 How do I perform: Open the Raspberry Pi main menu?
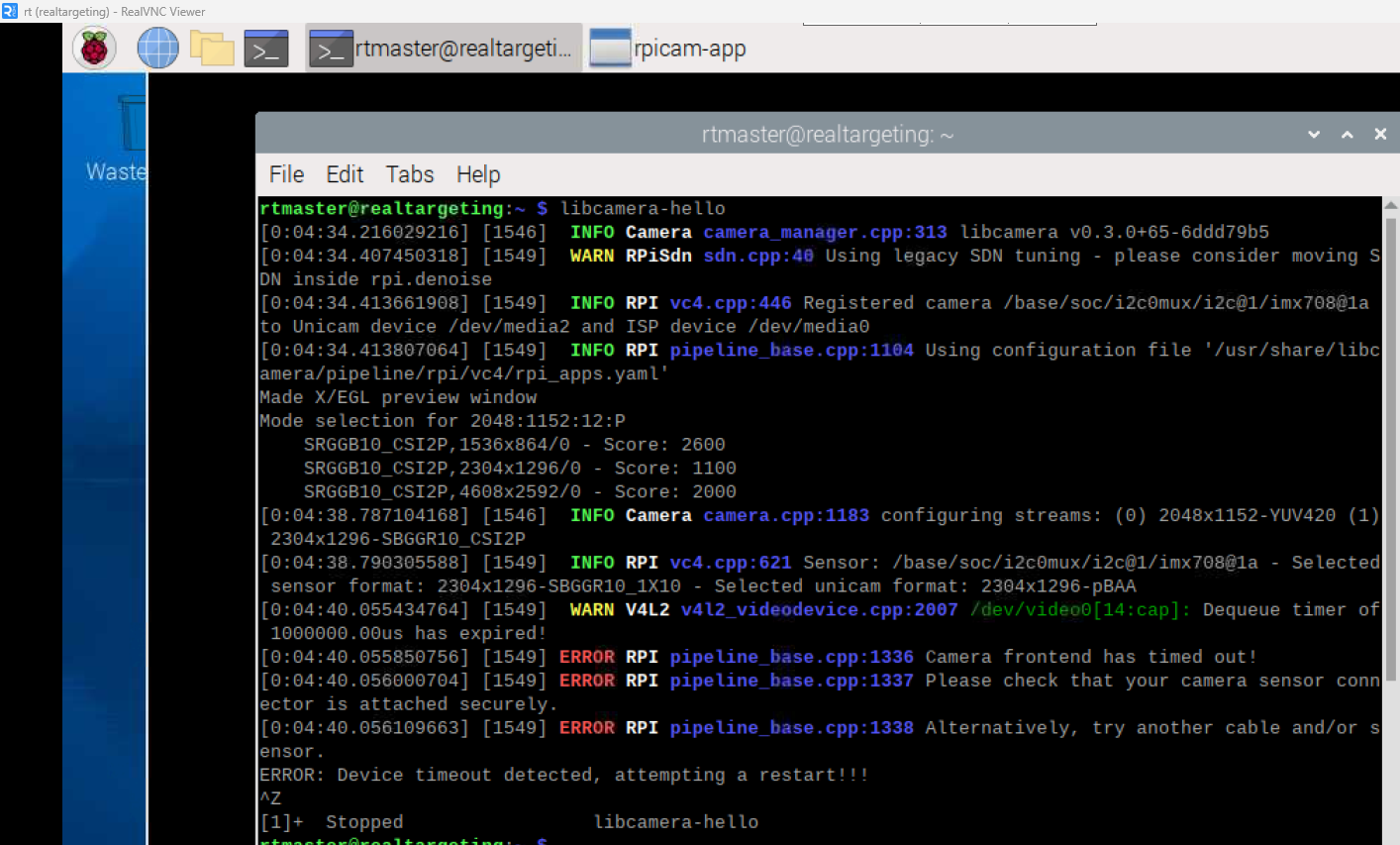click(94, 49)
